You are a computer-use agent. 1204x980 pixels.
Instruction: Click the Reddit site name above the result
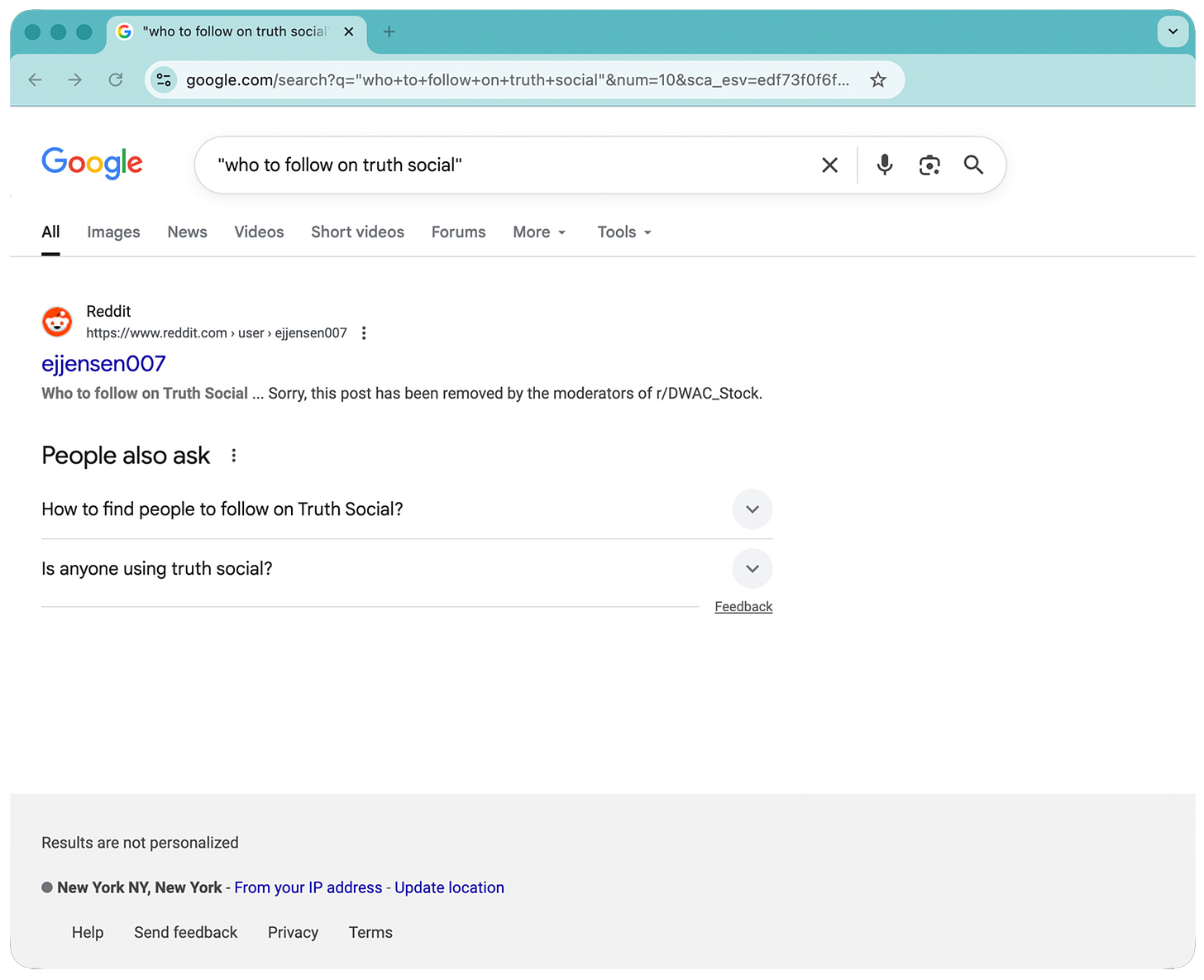108,311
